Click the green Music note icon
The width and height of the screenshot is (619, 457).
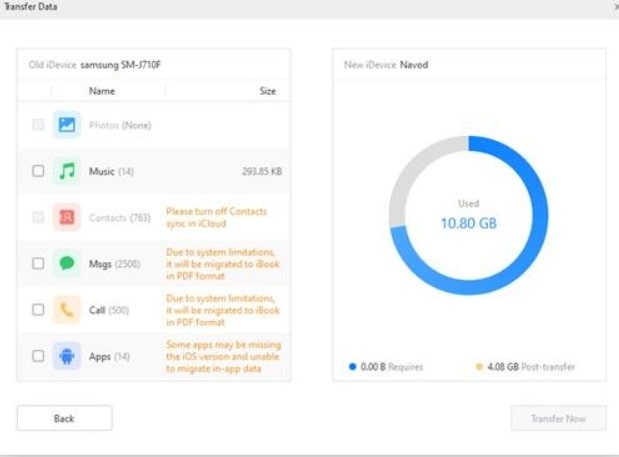coord(67,171)
